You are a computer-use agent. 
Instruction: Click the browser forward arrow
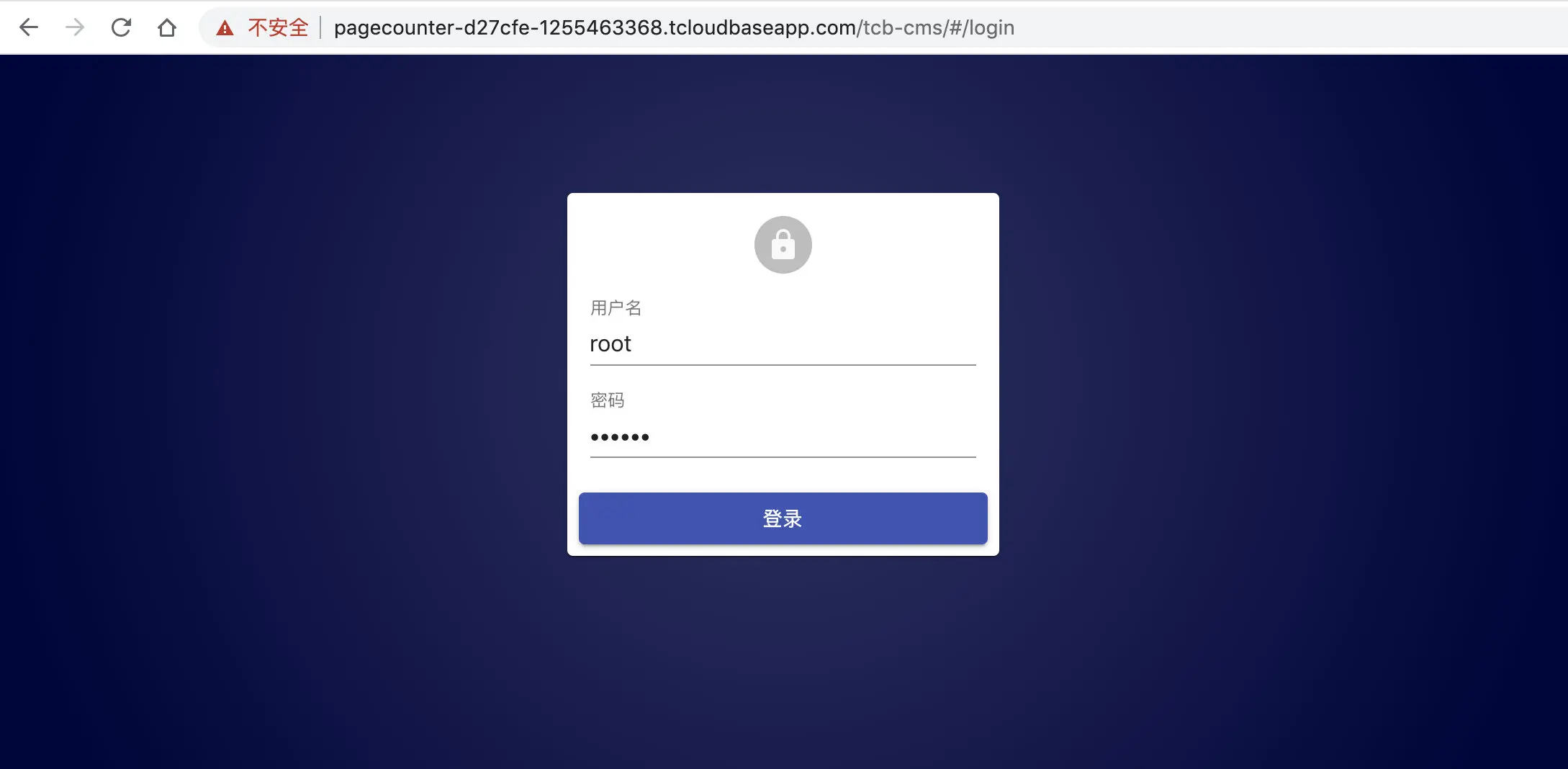point(75,27)
